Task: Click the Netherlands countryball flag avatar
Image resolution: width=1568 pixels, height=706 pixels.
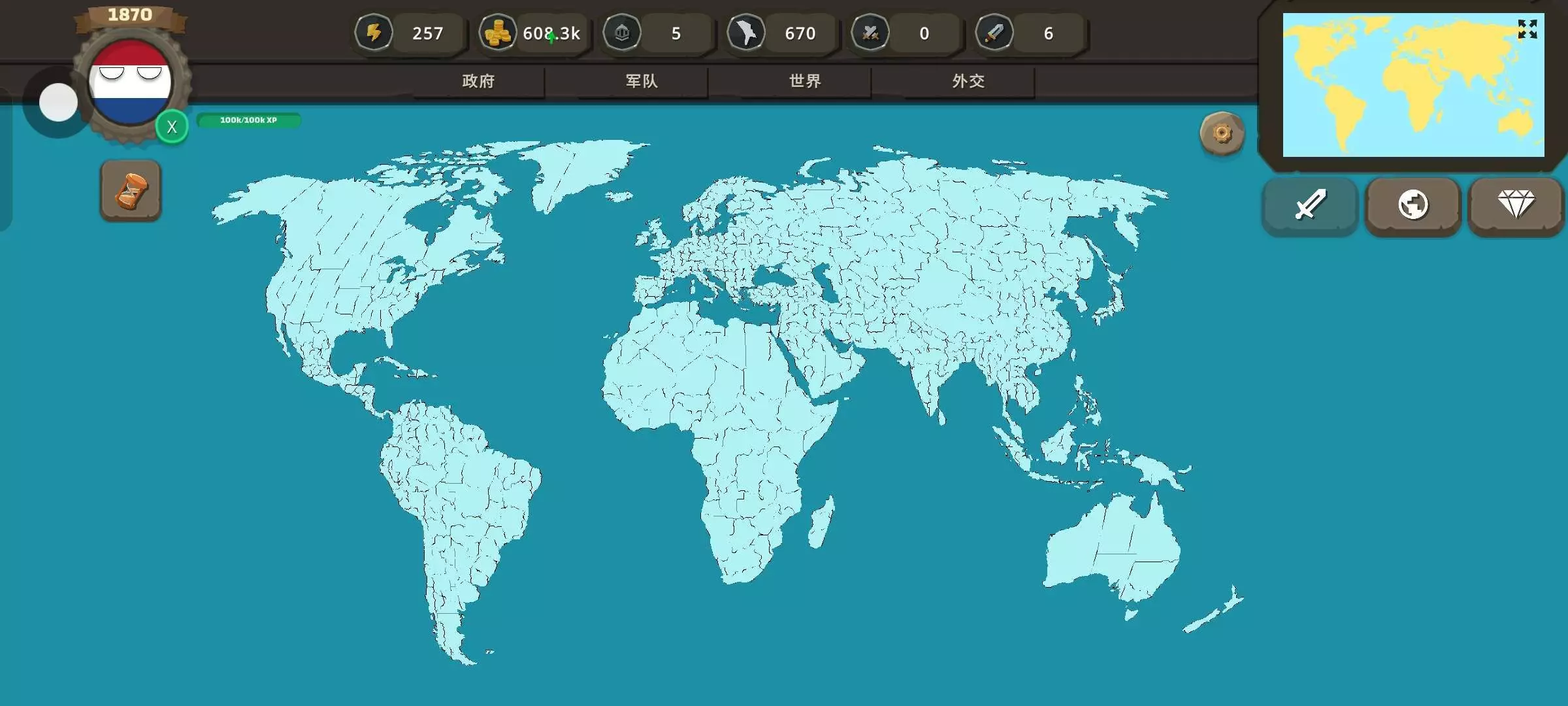Action: coord(130,83)
